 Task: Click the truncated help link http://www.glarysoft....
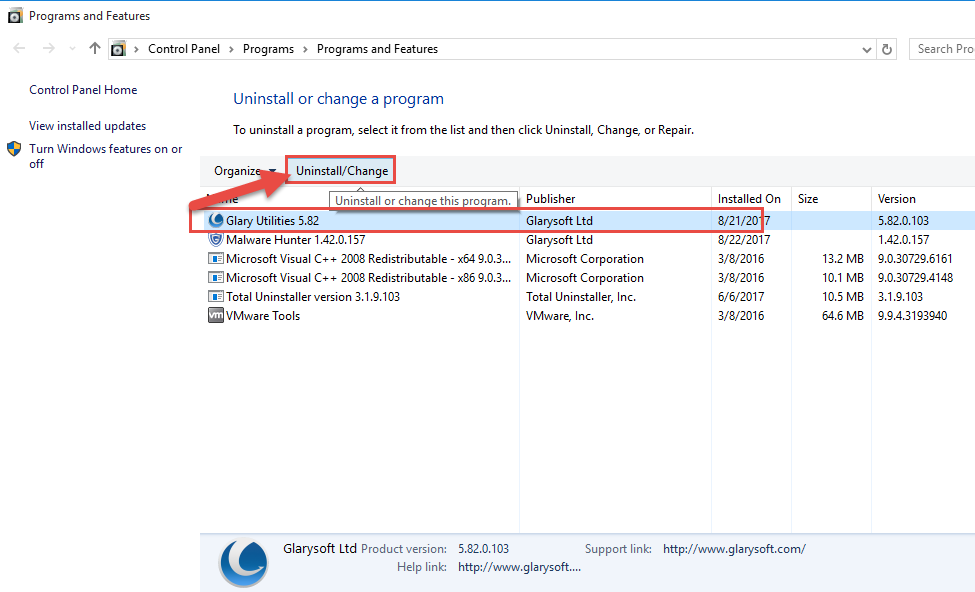(519, 567)
